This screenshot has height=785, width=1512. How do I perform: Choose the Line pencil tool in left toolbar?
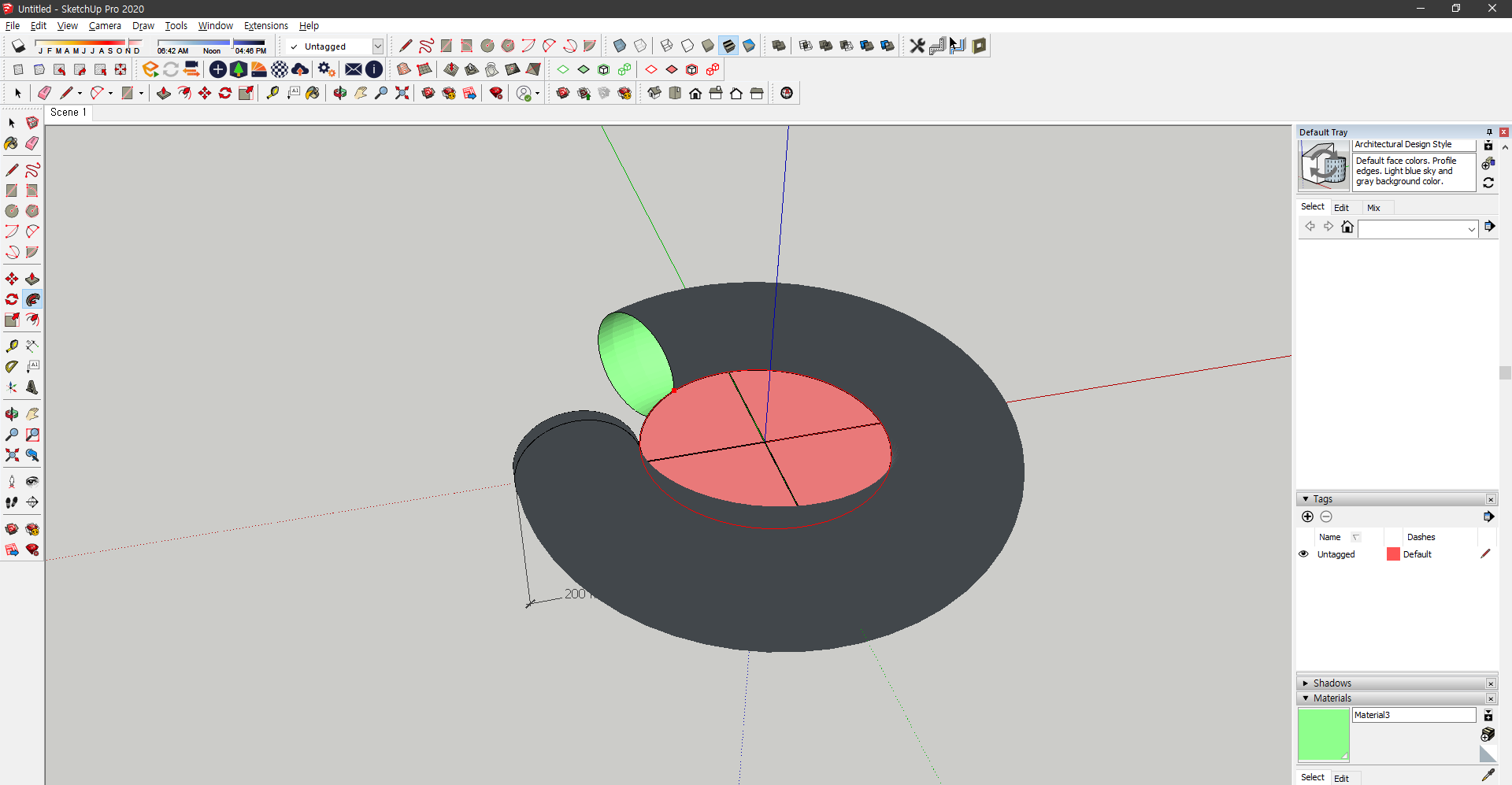tap(12, 170)
